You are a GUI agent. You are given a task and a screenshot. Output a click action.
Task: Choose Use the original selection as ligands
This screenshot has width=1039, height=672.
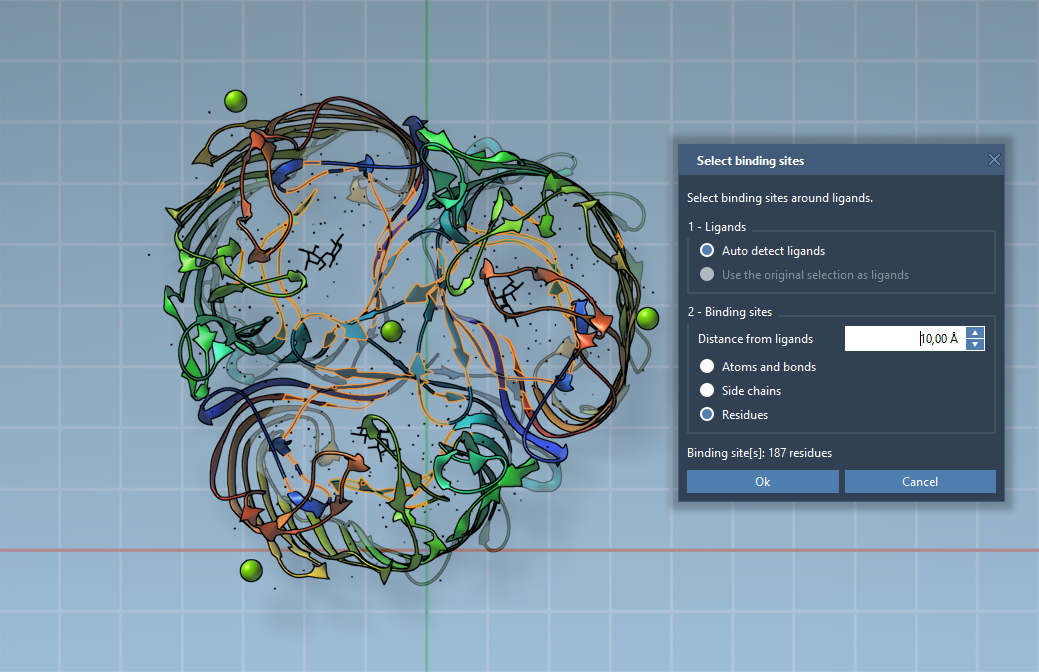[708, 275]
